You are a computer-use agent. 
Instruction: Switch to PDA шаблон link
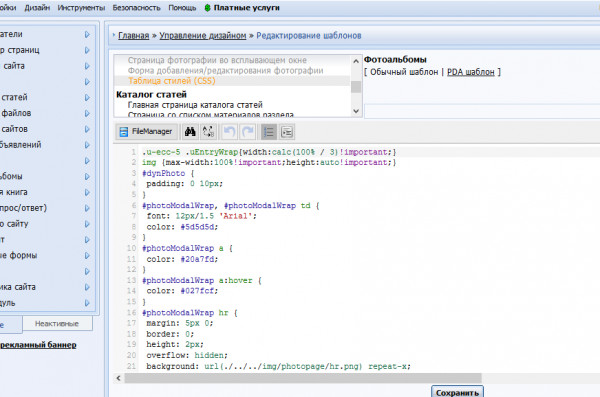[471, 72]
